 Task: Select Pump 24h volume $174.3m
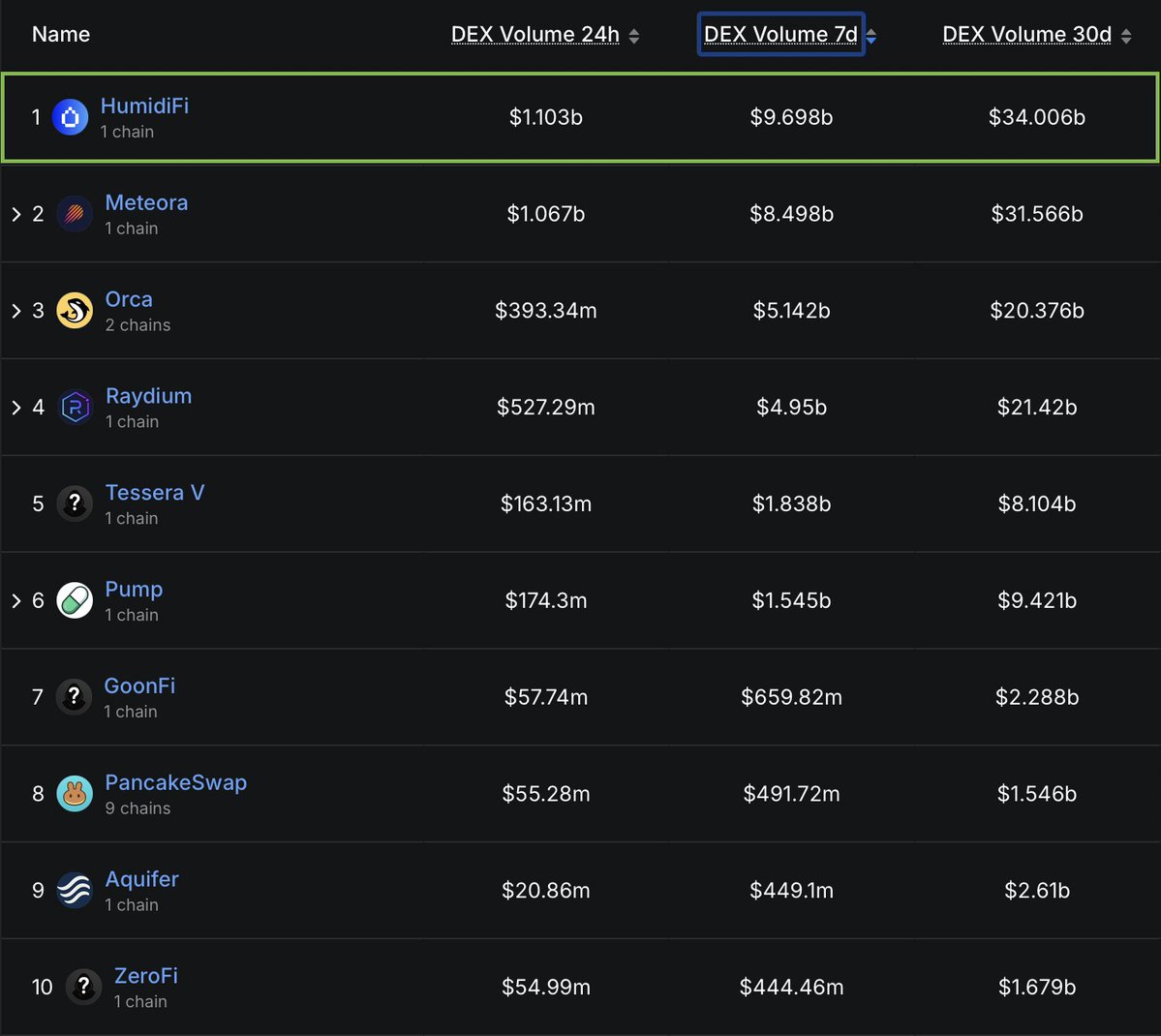546,600
